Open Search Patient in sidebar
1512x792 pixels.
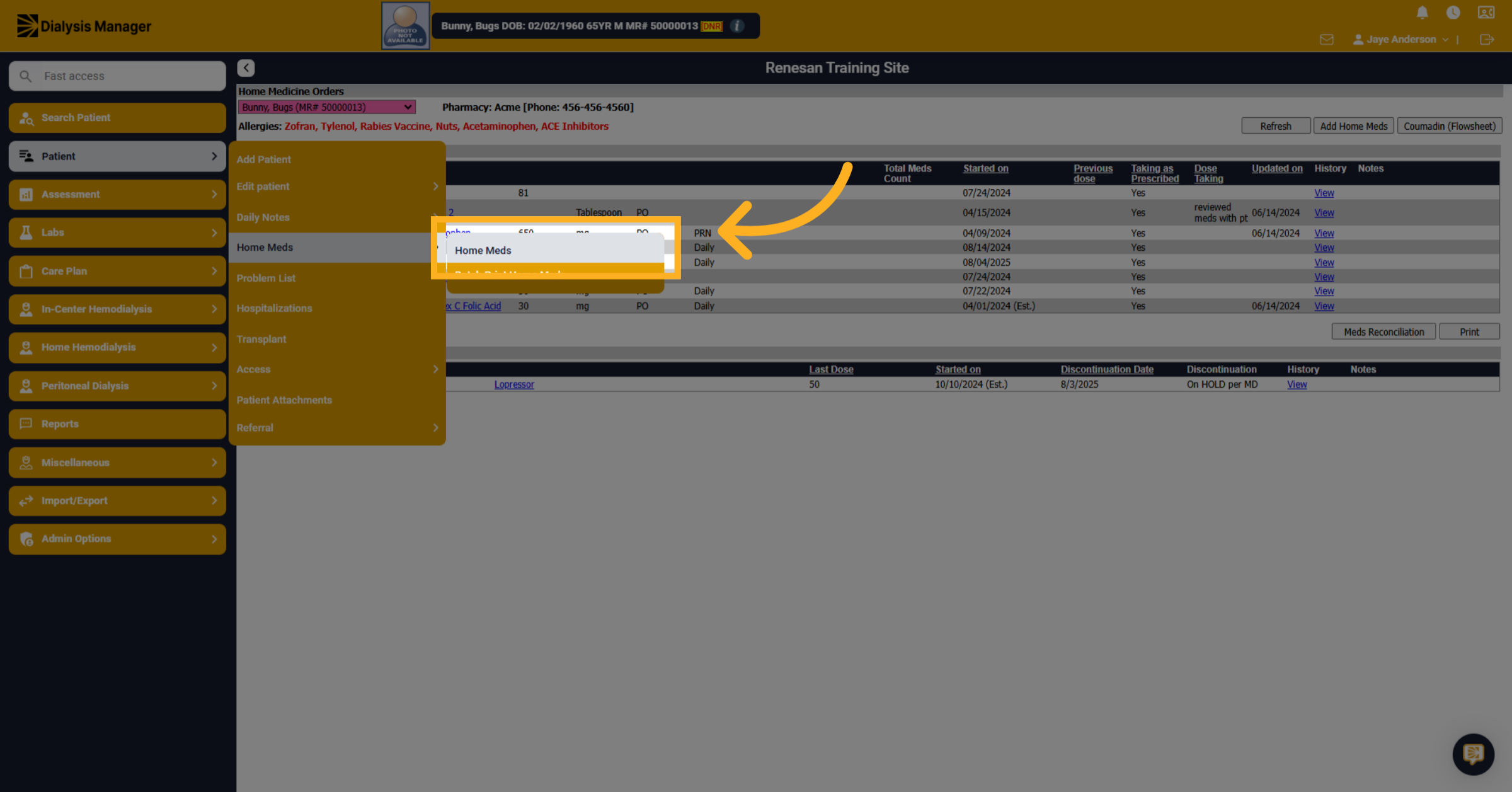[x=117, y=118]
